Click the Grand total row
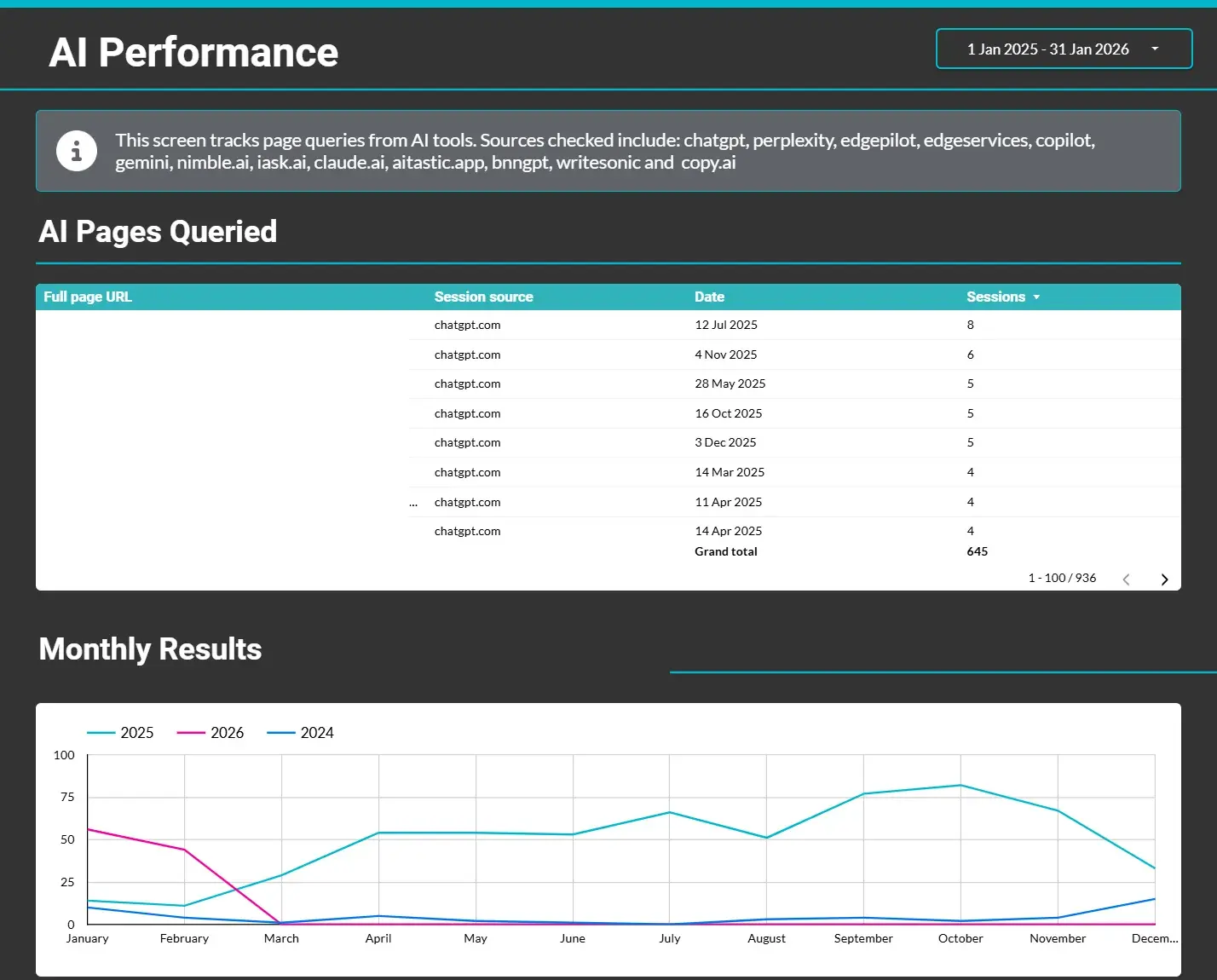The height and width of the screenshot is (980, 1217). coord(726,551)
